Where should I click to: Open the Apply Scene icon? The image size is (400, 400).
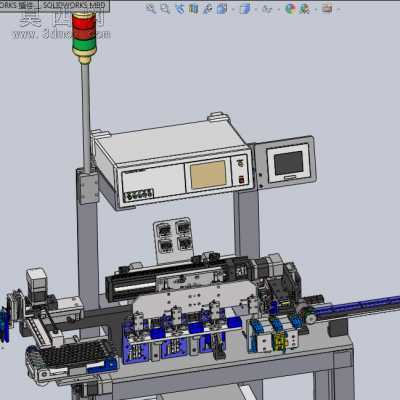coord(304,9)
